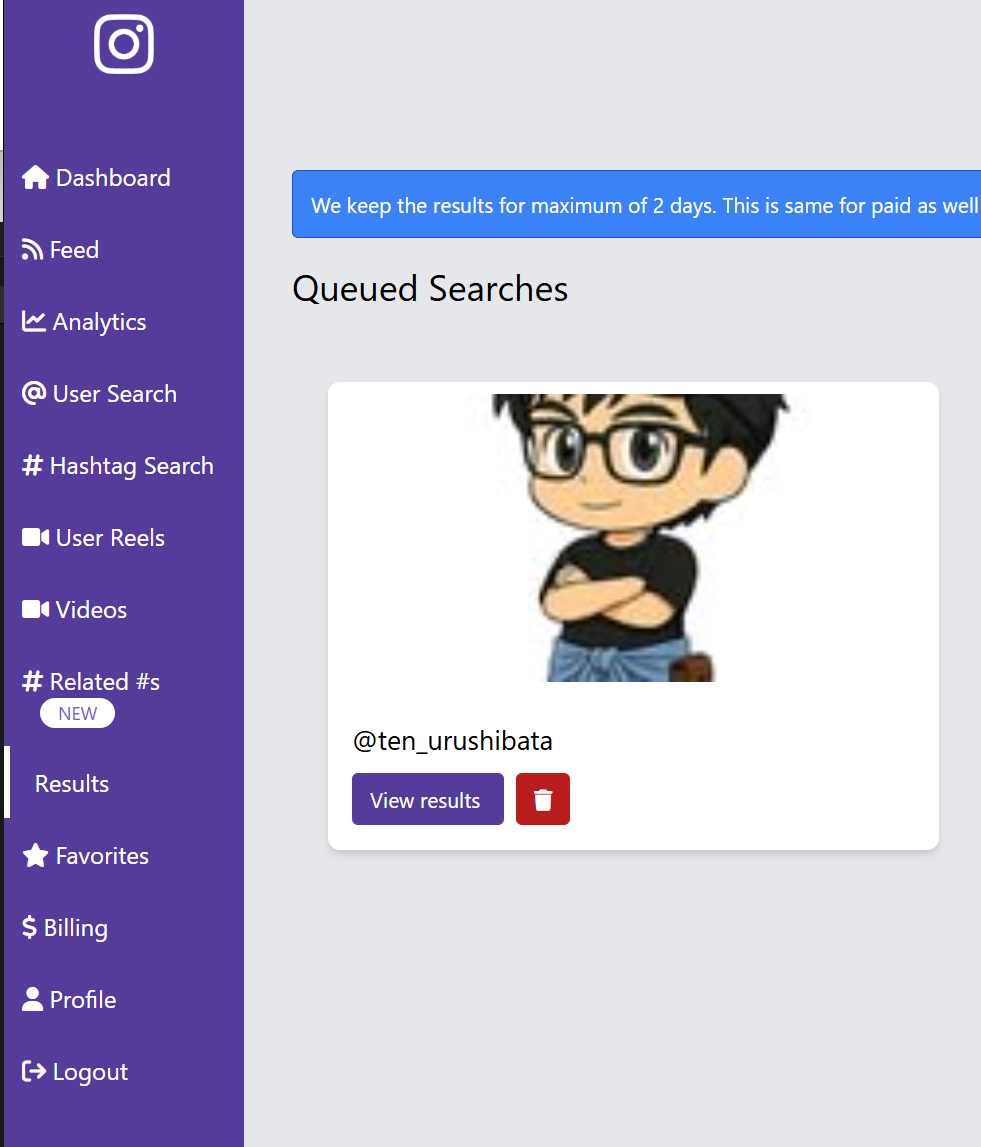Click the Analytics chart icon

34,322
